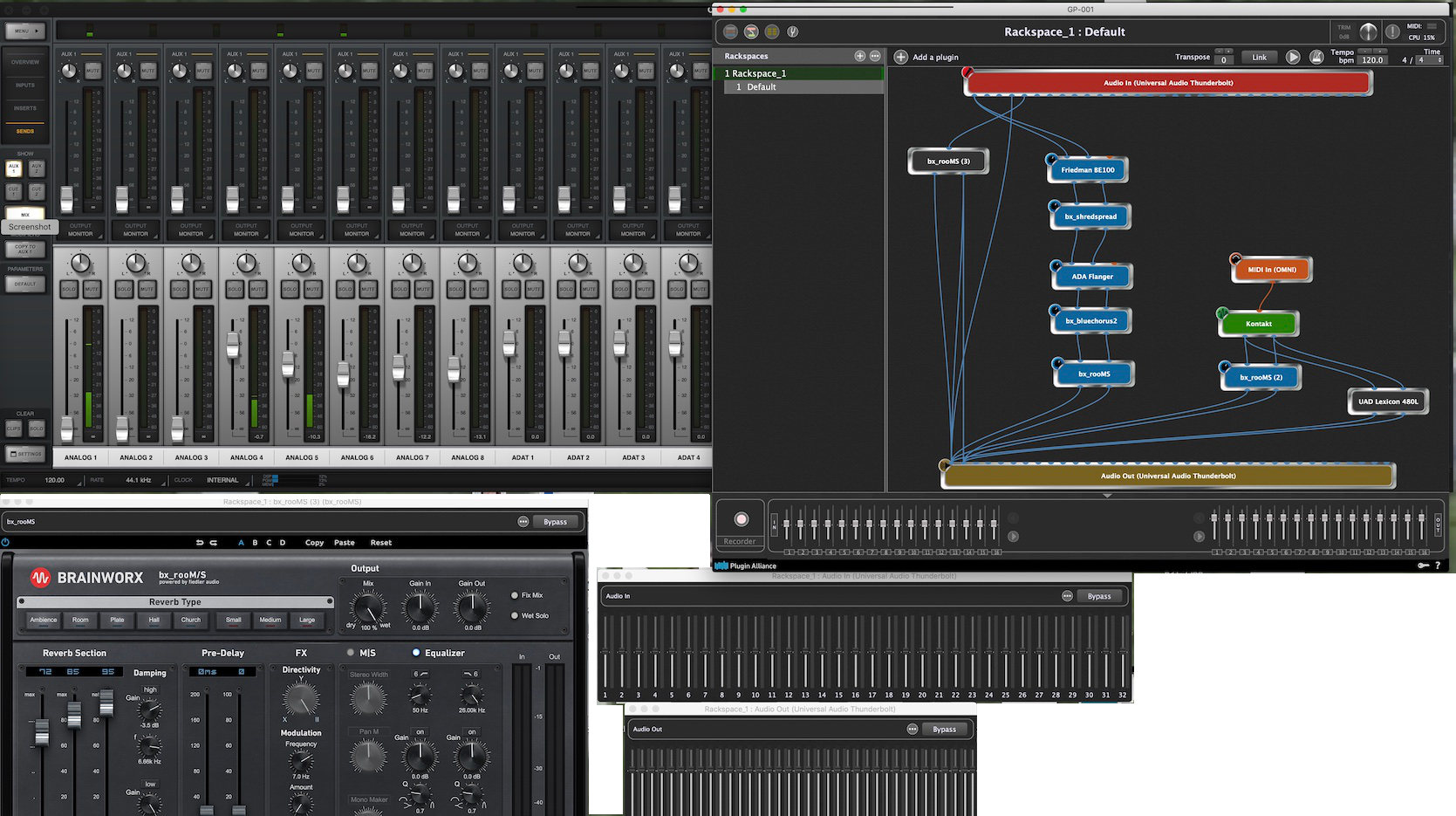Viewport: 1456px width, 816px height.
Task: Show AUX 2 sends in the console
Action: pos(37,168)
